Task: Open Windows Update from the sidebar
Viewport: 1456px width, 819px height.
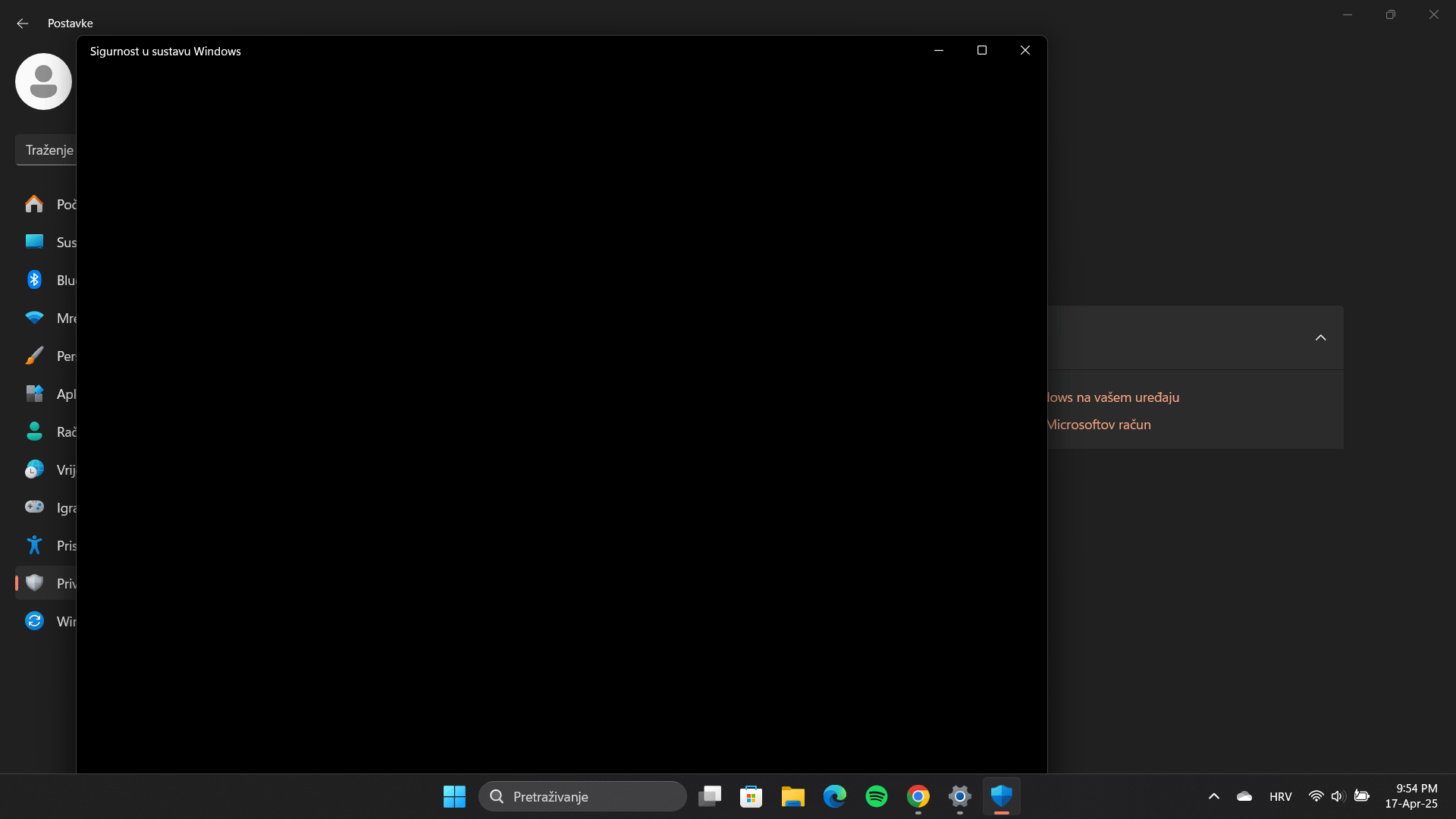Action: pos(34,620)
